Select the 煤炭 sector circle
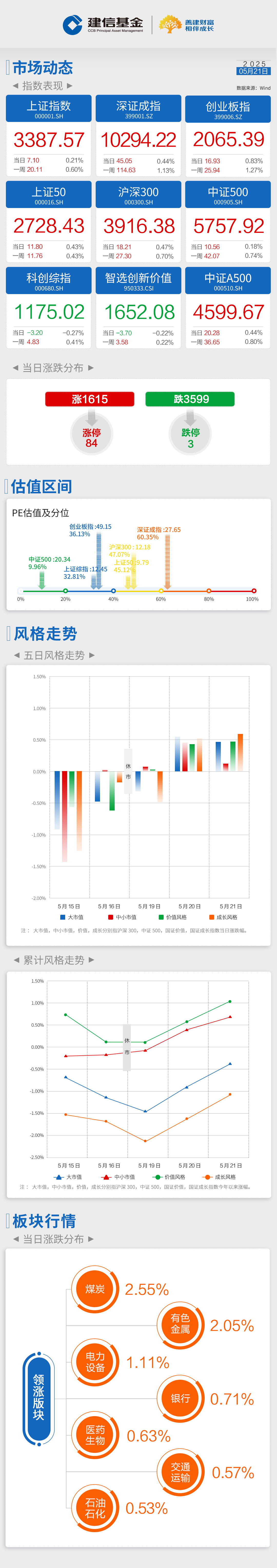Screen dimensions: 277x1568 pyautogui.click(x=95, y=1289)
